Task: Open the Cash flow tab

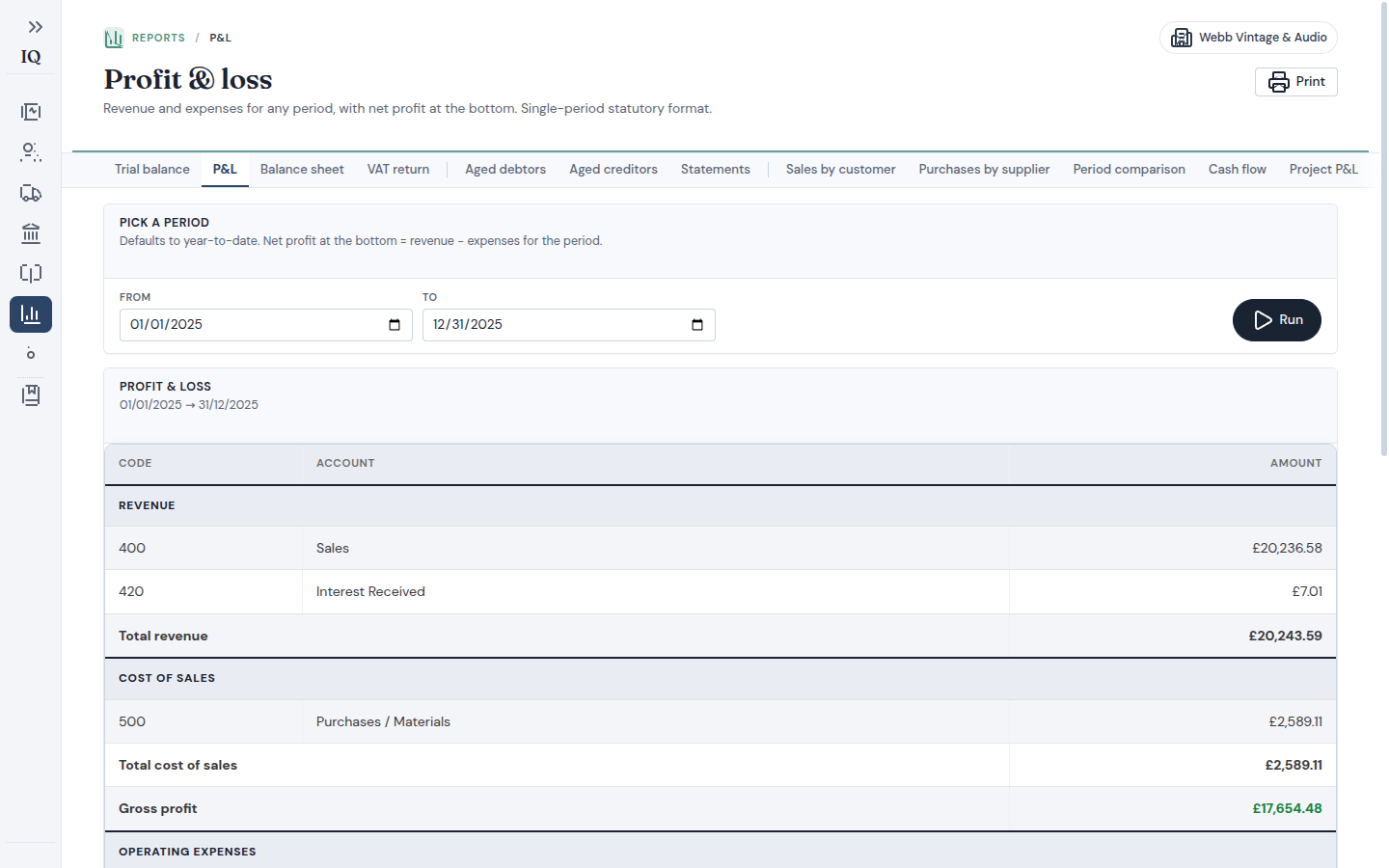Action: [1238, 170]
